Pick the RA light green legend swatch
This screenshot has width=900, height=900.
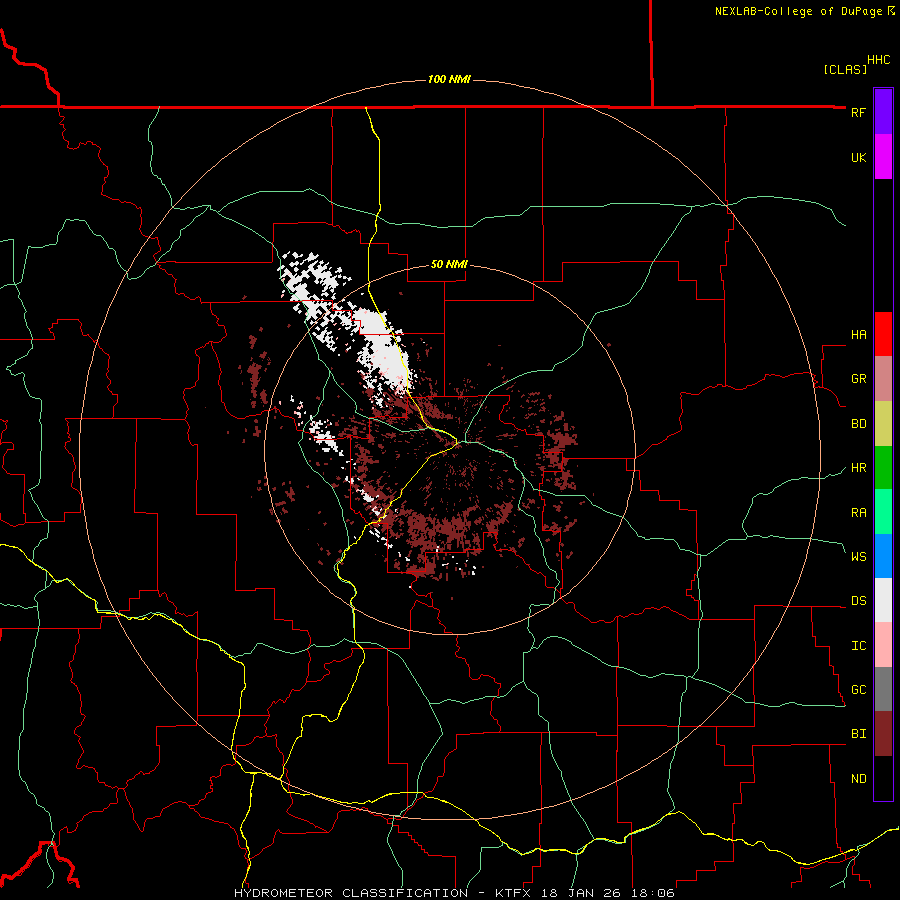[883, 512]
